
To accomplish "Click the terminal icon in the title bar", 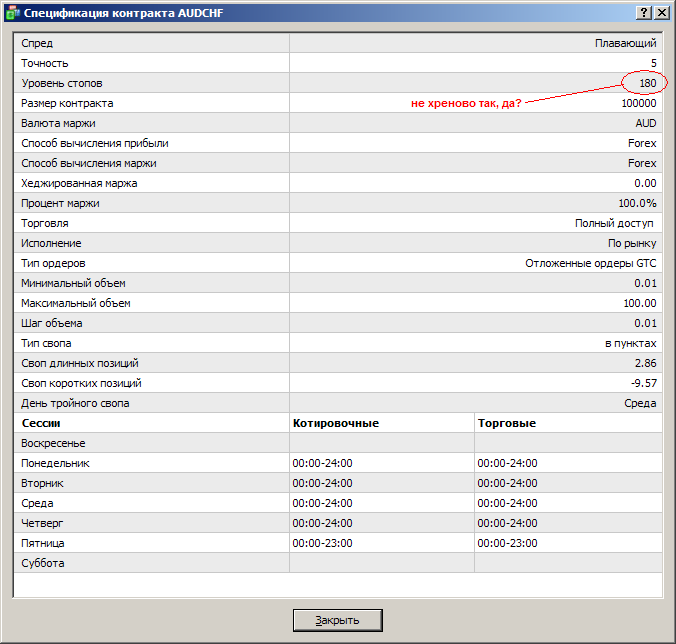I will tap(12, 13).
